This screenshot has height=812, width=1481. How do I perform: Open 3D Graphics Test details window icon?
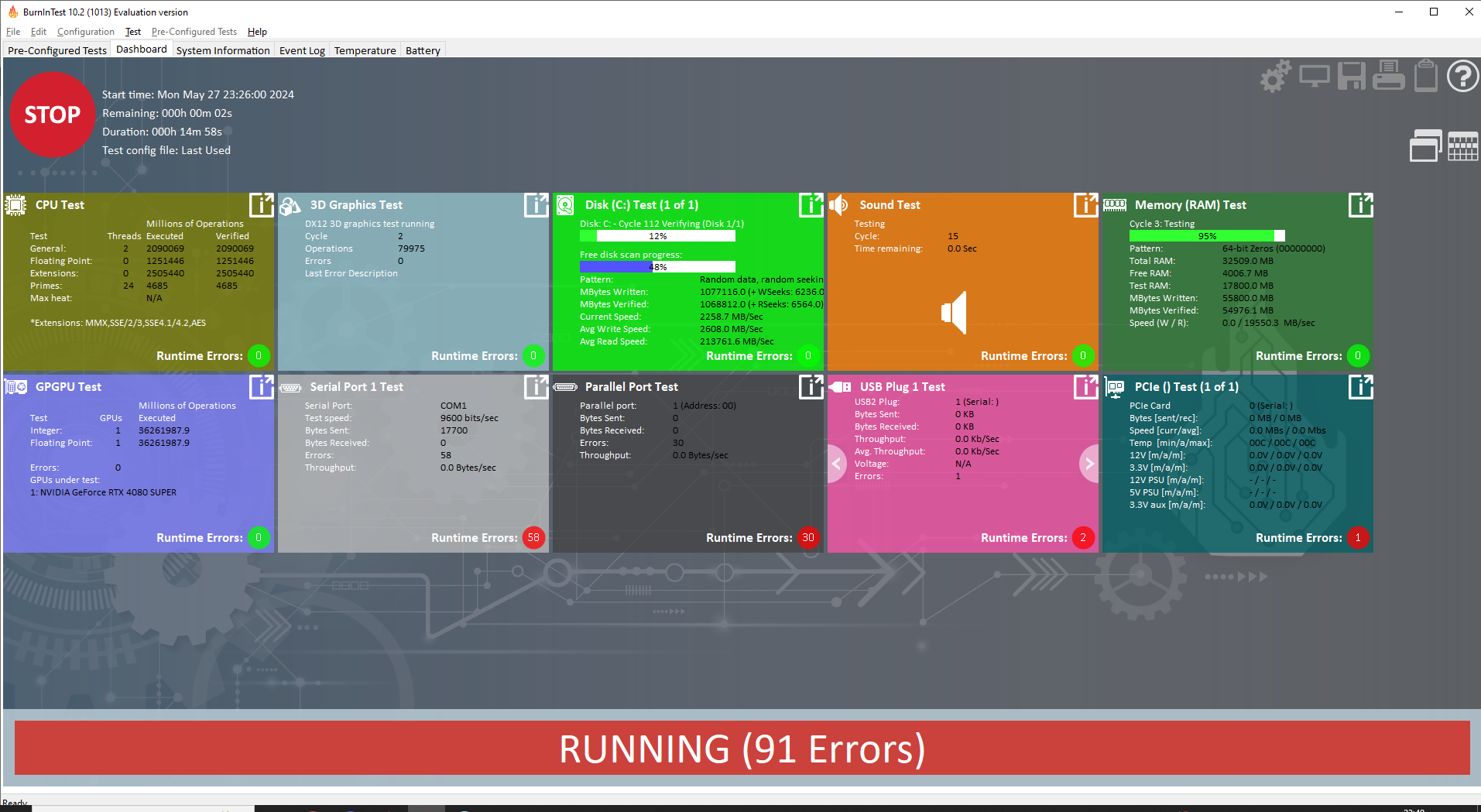pos(537,205)
